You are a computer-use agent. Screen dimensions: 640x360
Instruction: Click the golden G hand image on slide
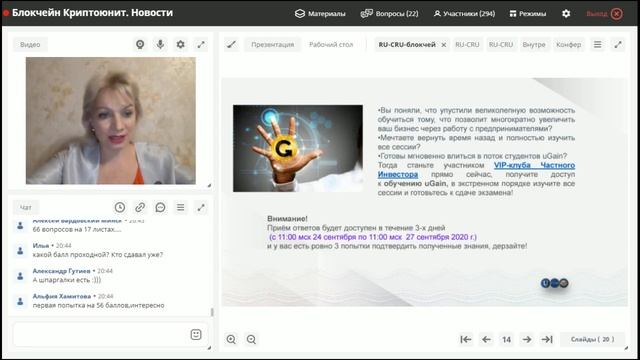pyautogui.click(x=298, y=148)
